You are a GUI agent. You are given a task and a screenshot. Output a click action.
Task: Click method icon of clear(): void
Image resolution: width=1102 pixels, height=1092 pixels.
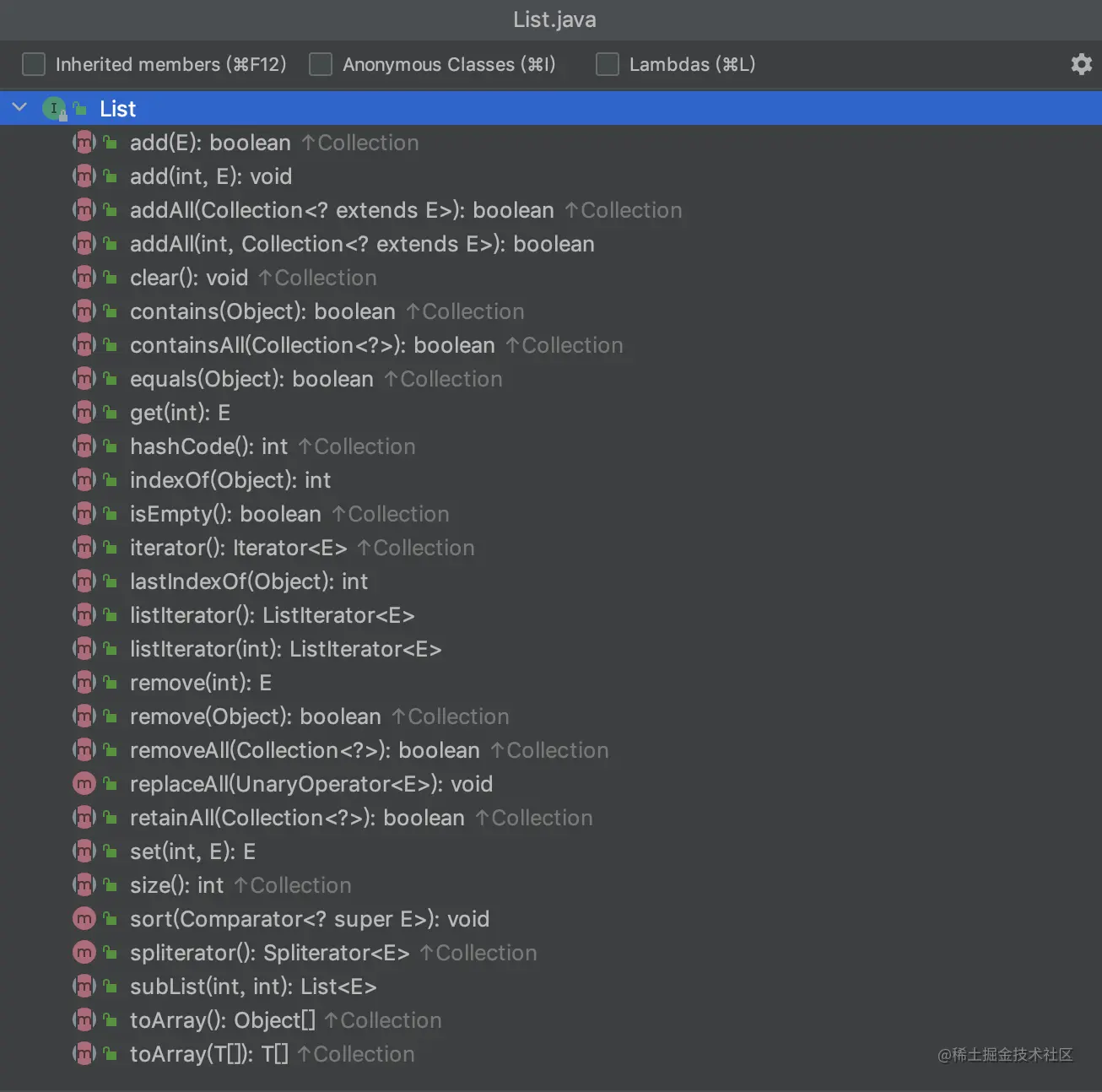click(84, 277)
